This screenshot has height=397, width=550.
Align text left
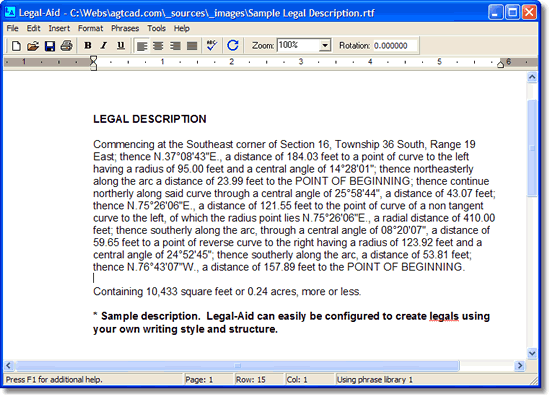(x=142, y=46)
